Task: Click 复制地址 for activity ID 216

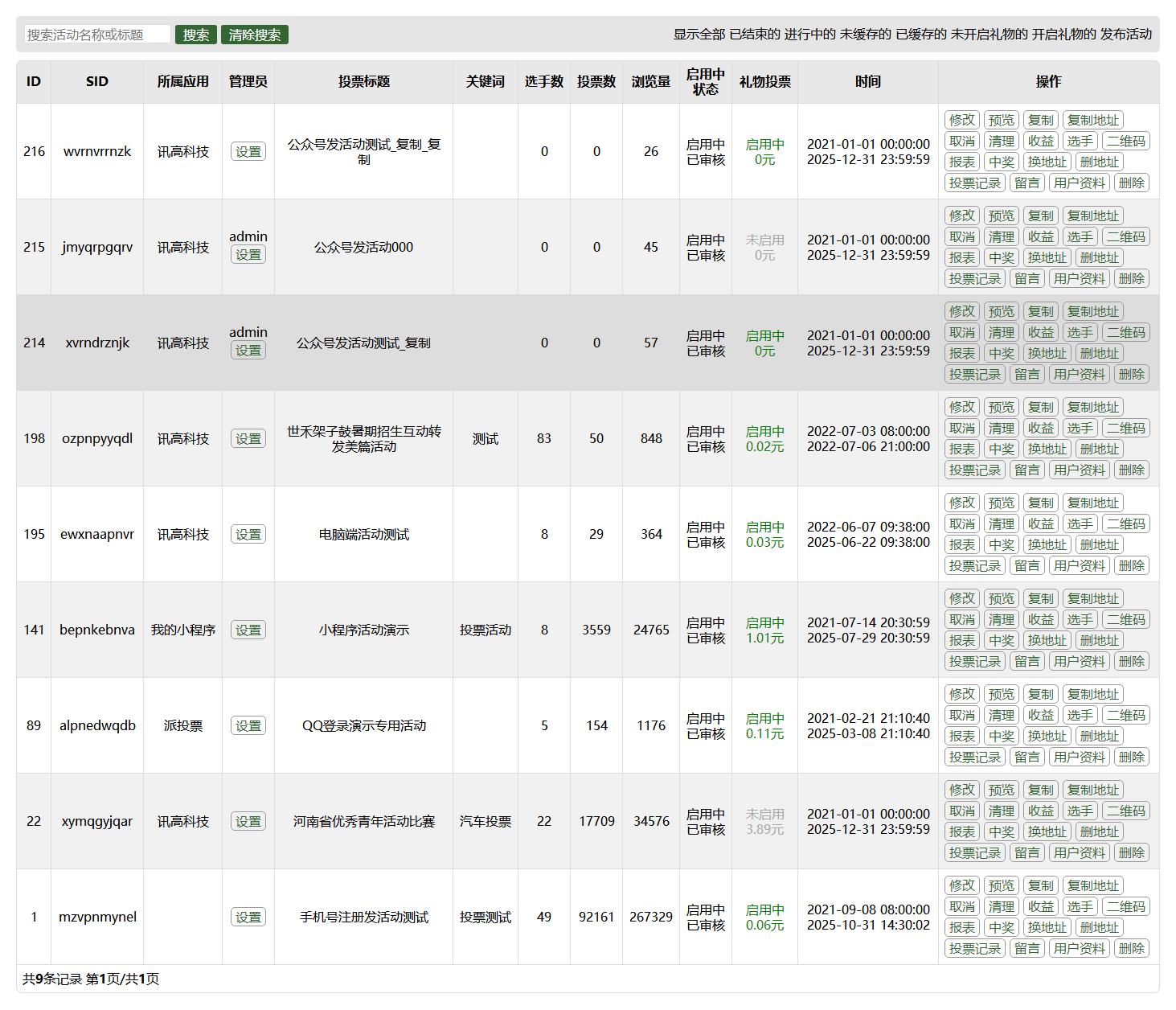Action: pyautogui.click(x=1093, y=120)
